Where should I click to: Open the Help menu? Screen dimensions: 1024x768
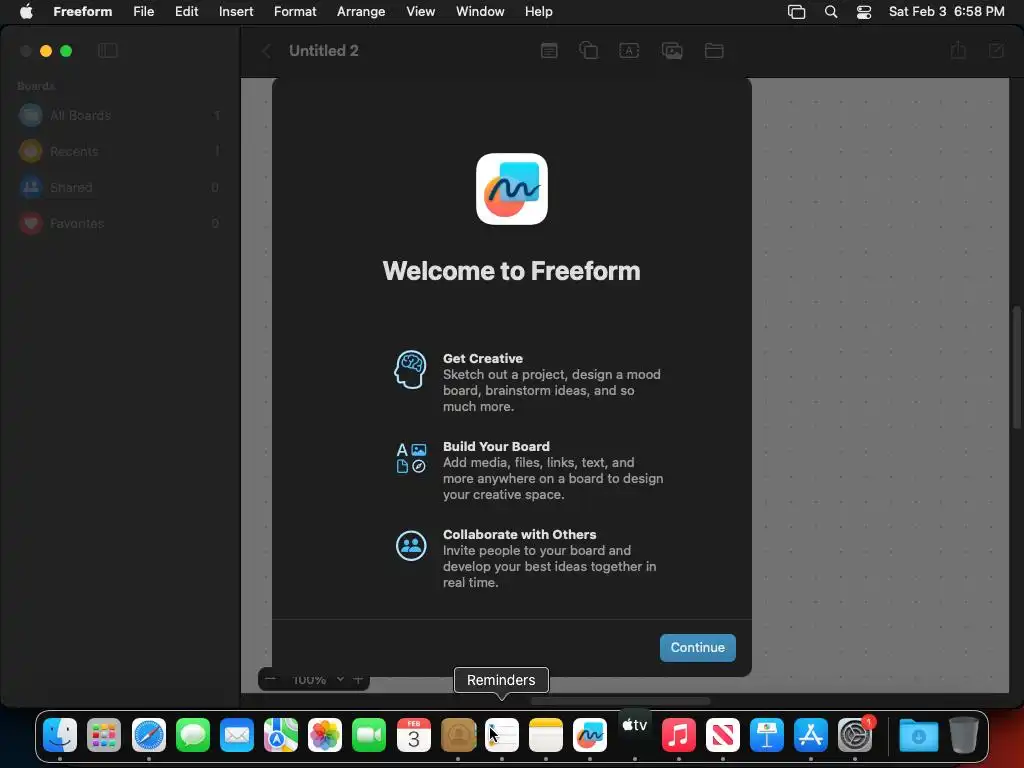[538, 12]
